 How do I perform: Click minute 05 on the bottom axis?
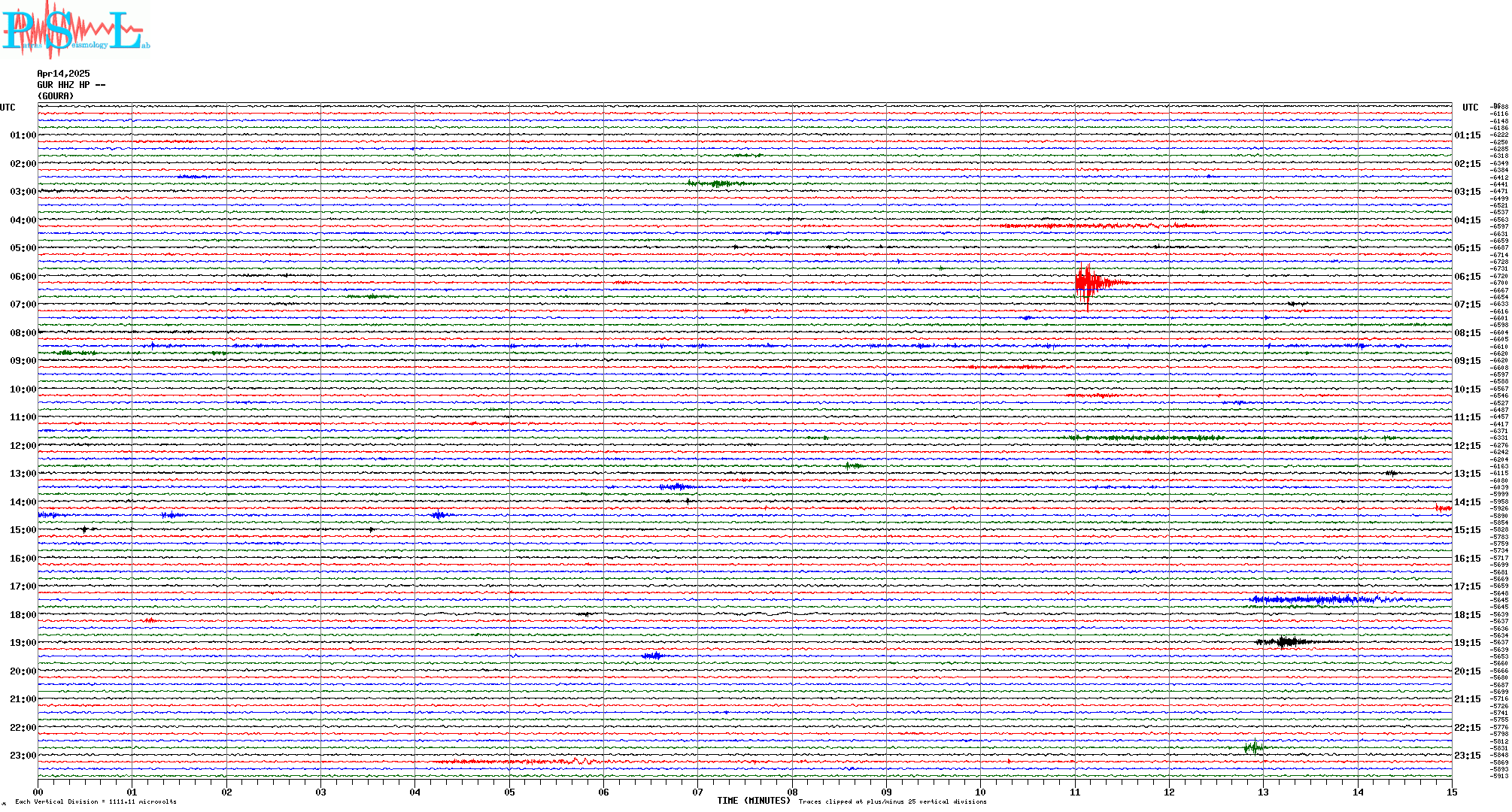[509, 792]
